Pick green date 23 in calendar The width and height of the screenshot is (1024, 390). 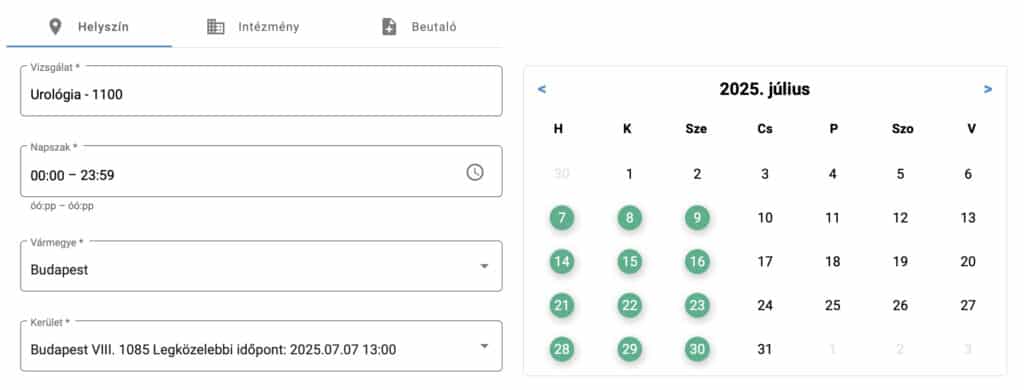click(697, 306)
